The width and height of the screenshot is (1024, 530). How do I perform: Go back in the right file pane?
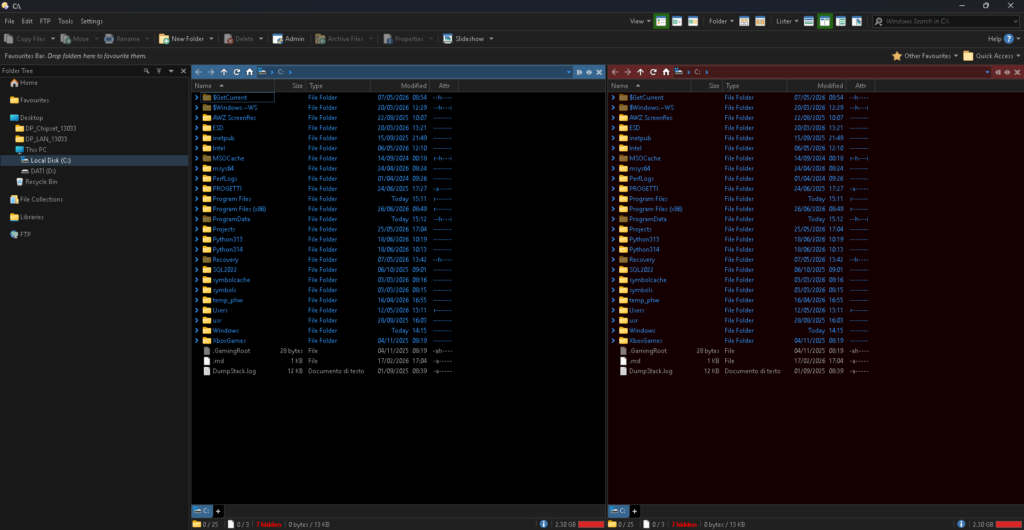pyautogui.click(x=615, y=72)
